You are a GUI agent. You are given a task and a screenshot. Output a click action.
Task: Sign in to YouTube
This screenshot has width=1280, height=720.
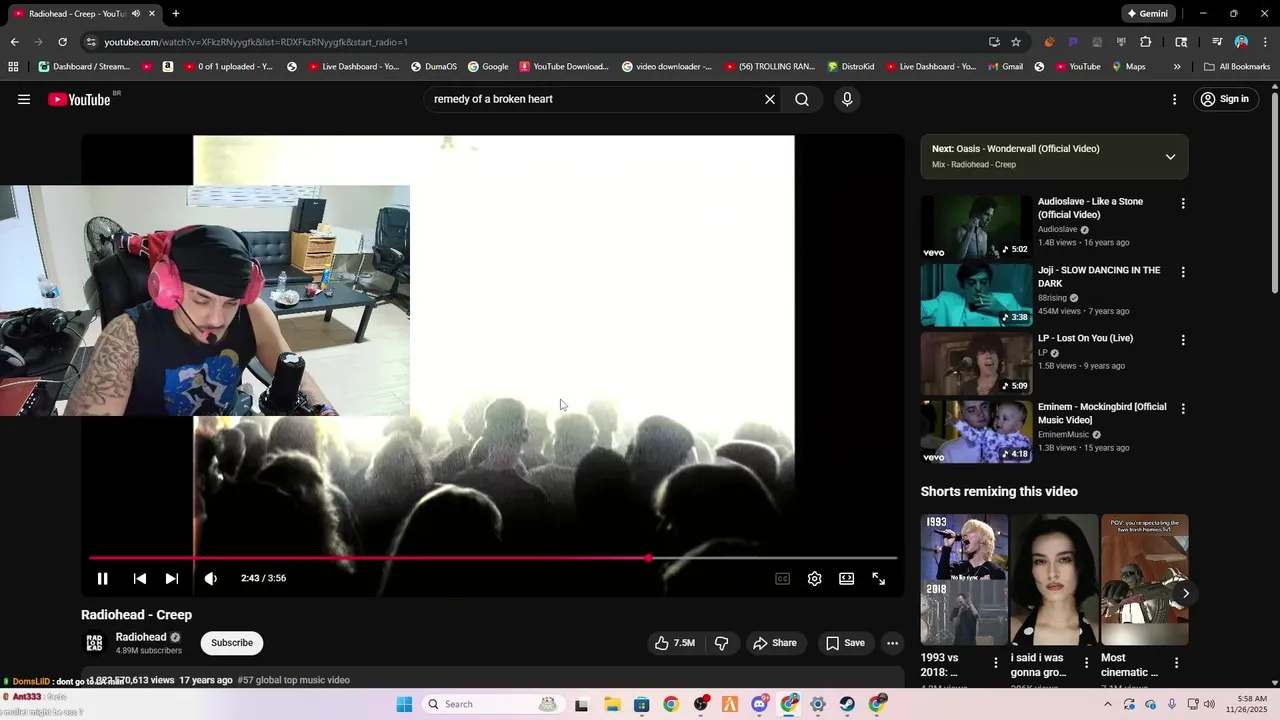[x=1224, y=99]
